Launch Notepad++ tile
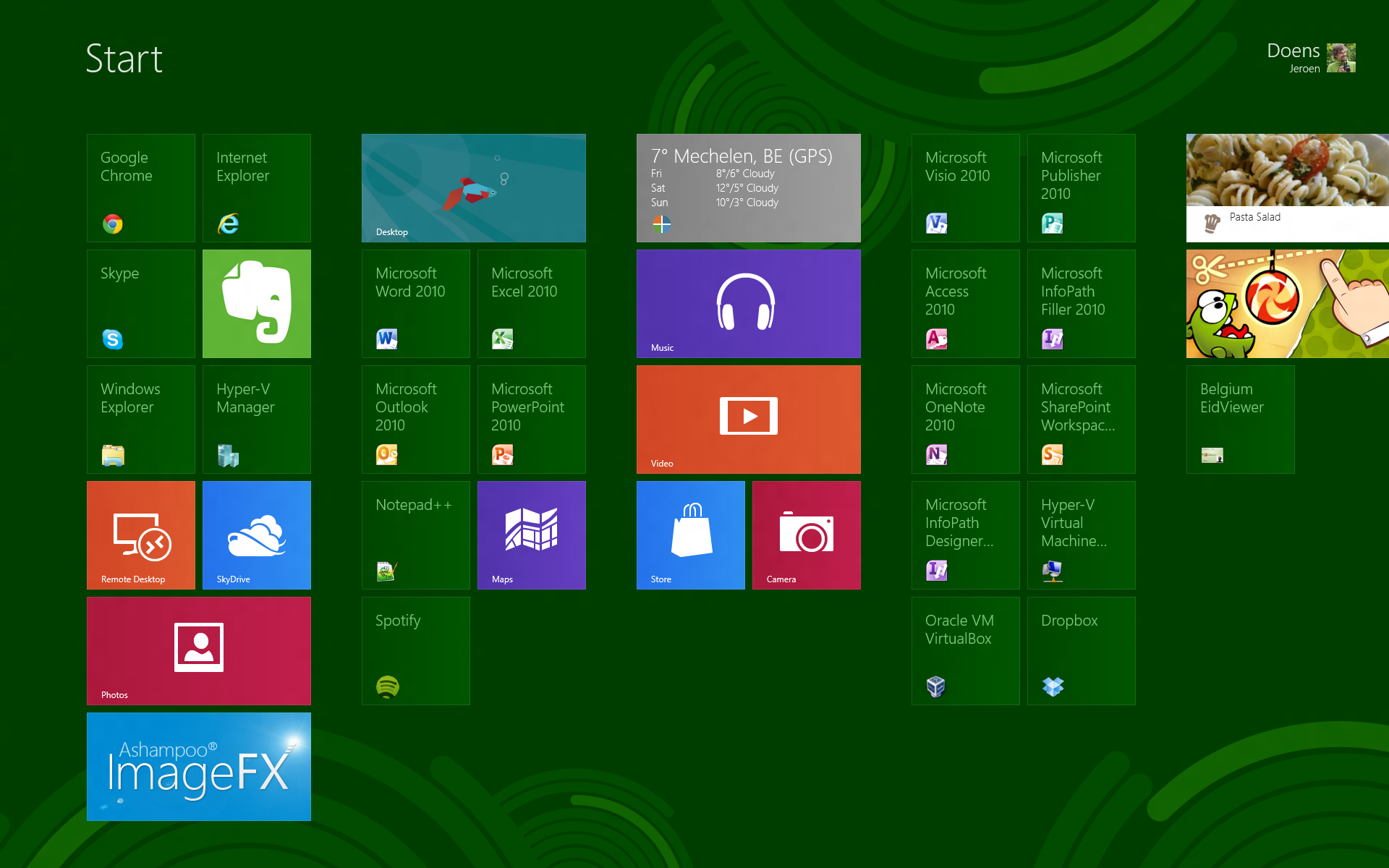 point(416,535)
